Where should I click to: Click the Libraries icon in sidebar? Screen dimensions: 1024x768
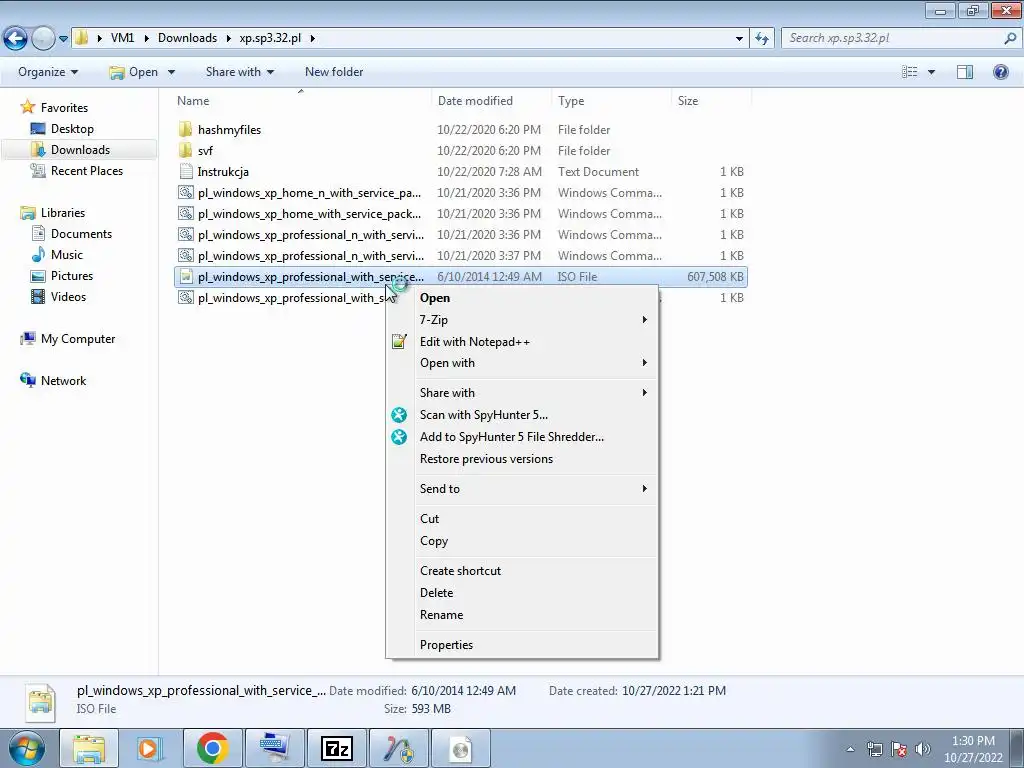27,213
